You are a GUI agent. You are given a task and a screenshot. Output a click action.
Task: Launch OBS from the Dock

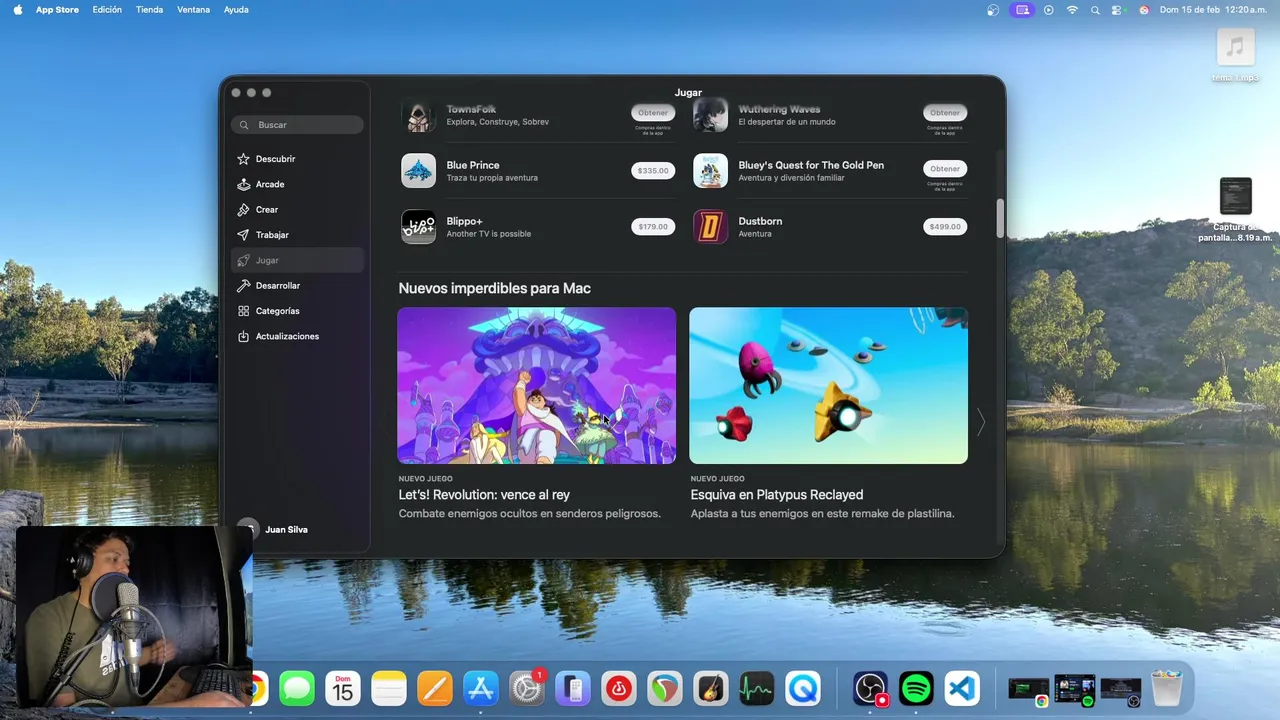click(870, 688)
